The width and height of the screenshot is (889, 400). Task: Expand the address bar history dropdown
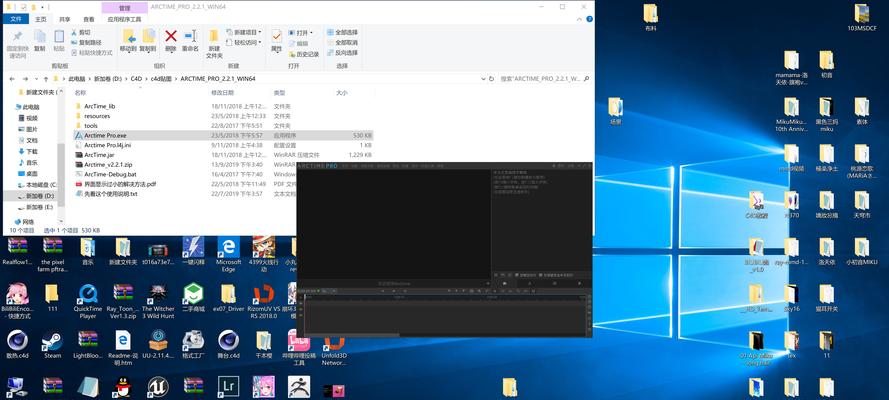(481, 79)
